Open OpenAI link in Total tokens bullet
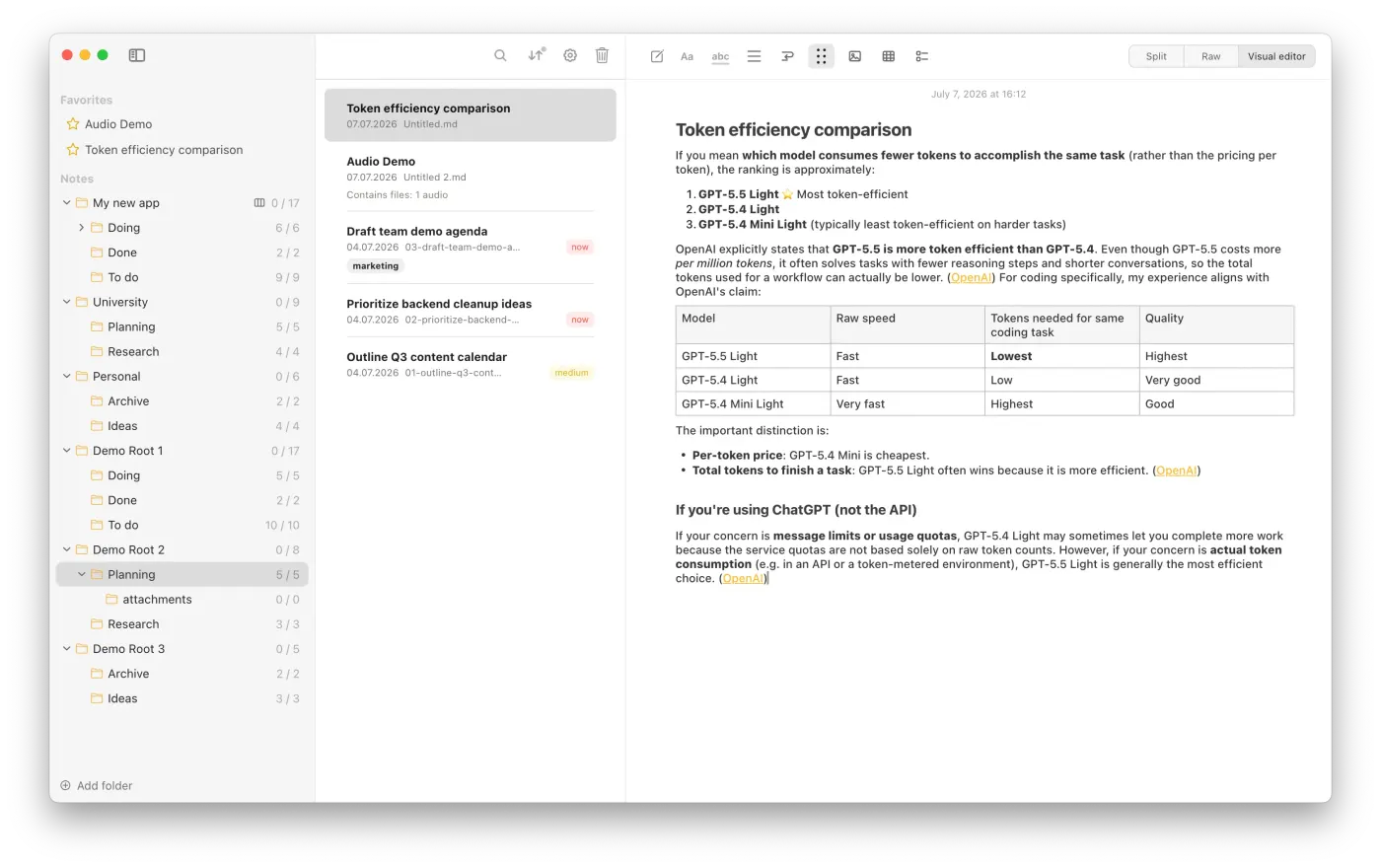1381x868 pixels. coord(1176,470)
